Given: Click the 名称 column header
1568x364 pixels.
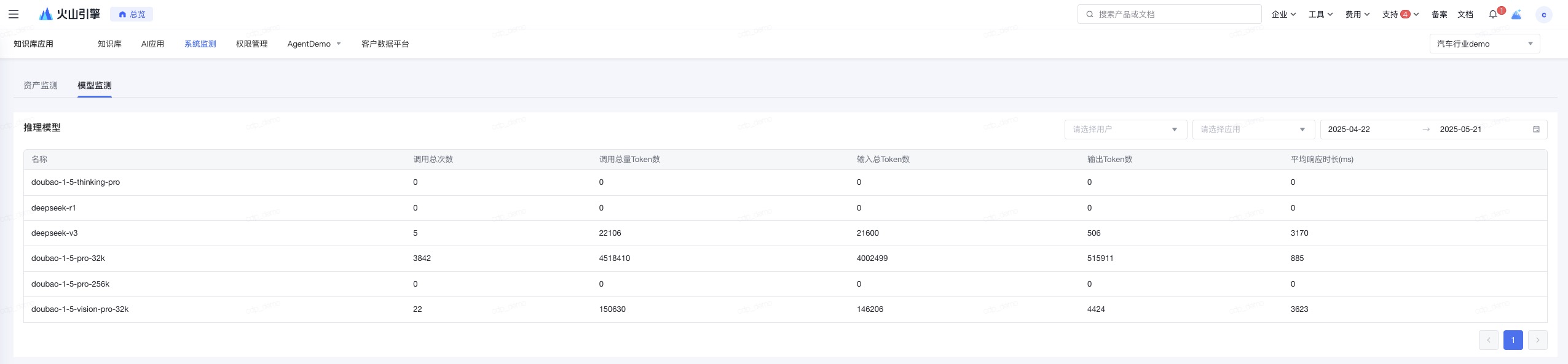Looking at the screenshot, I should (x=39, y=160).
